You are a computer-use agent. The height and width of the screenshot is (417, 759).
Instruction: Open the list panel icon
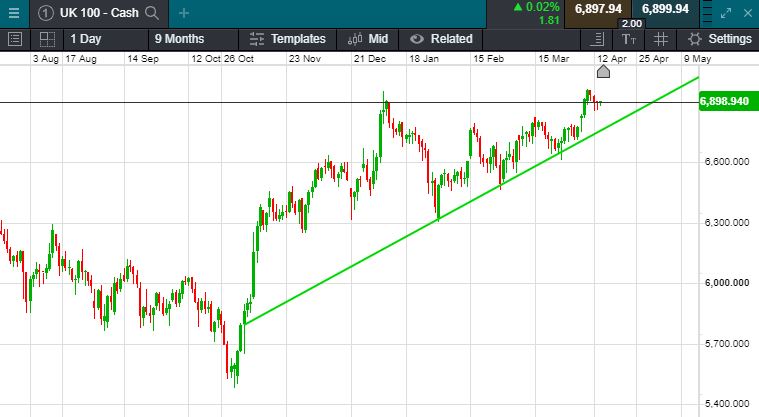(15, 39)
